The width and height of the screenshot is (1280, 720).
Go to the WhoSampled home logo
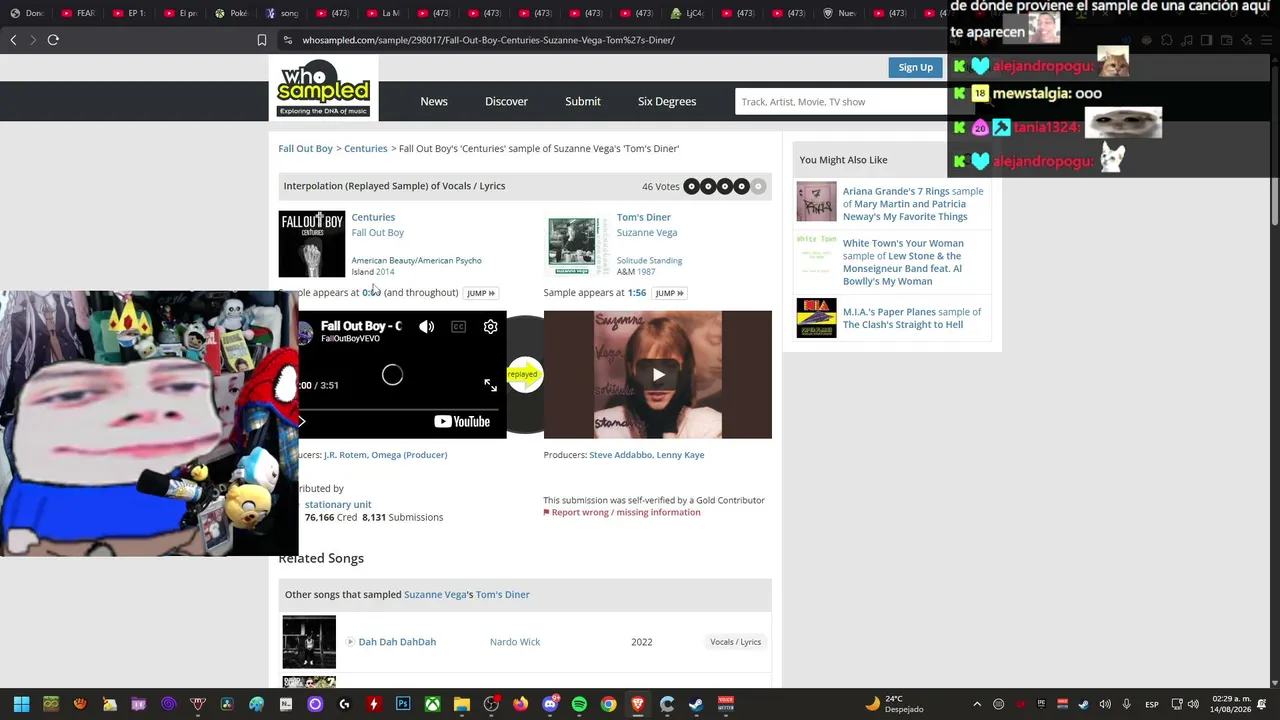[x=324, y=88]
